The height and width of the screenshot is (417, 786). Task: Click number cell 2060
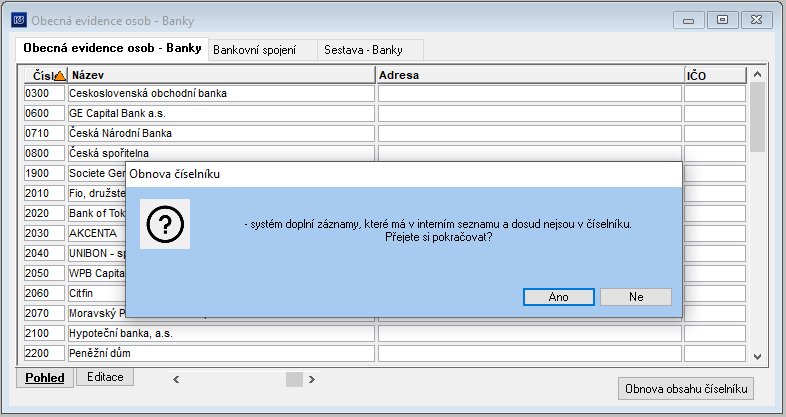pyautogui.click(x=44, y=293)
